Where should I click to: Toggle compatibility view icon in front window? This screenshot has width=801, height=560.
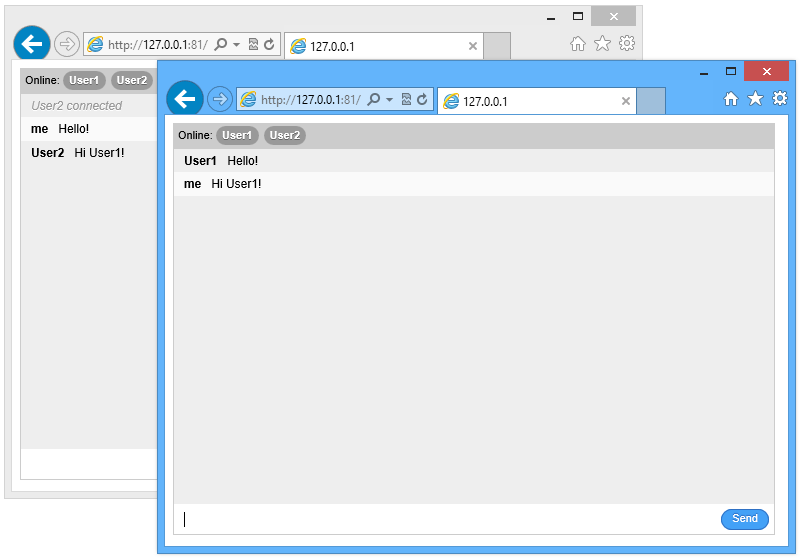[x=406, y=99]
